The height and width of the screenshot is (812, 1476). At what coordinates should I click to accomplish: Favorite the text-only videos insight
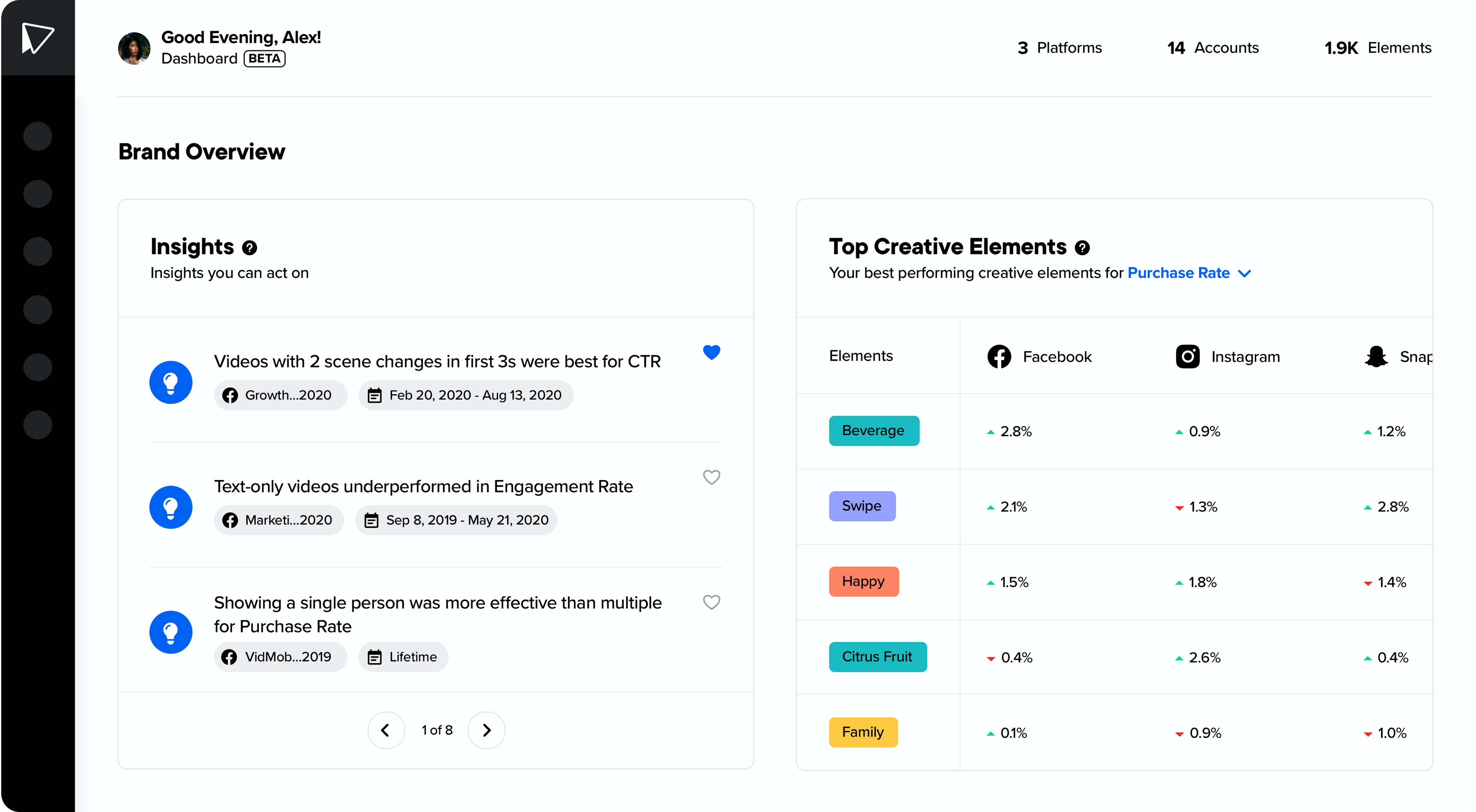[x=712, y=477]
